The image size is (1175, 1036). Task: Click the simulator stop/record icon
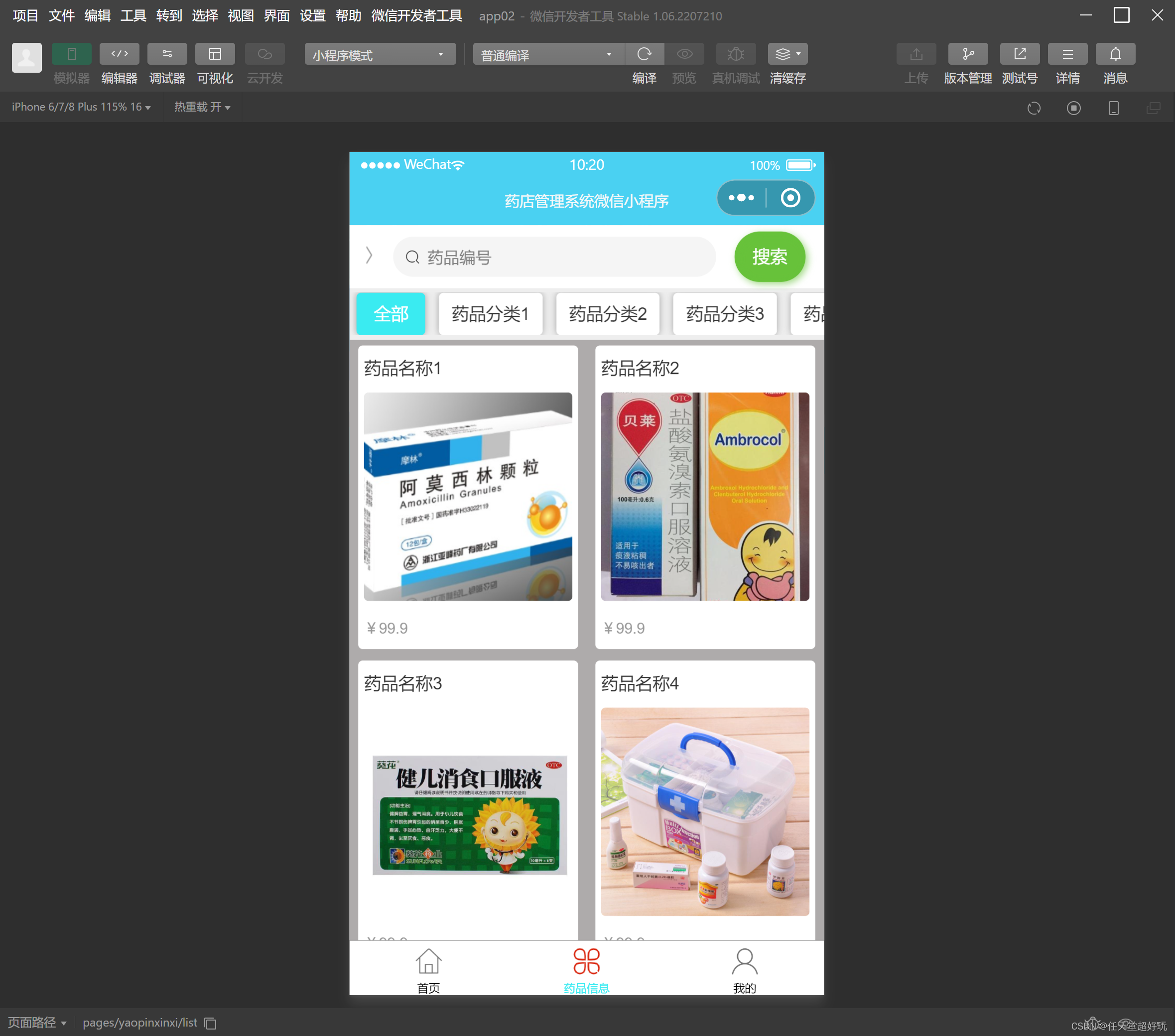(x=1073, y=108)
